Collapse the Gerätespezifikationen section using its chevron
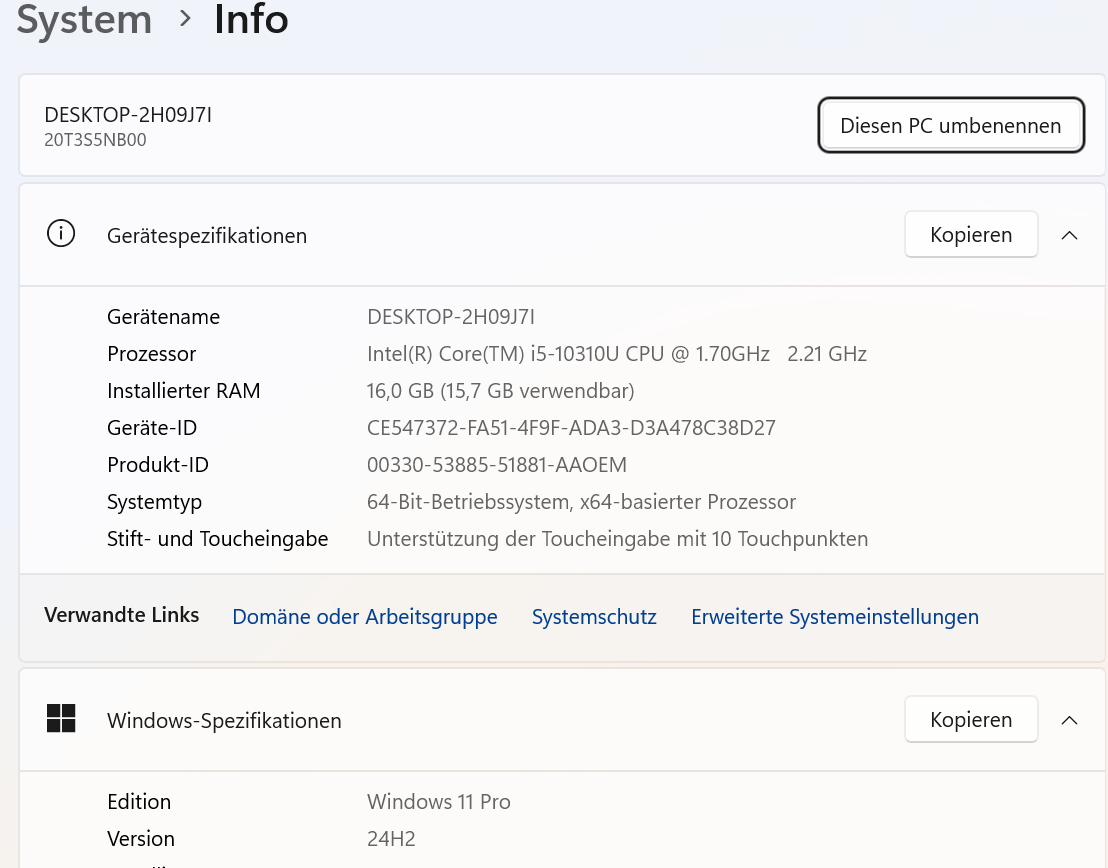The height and width of the screenshot is (868, 1108). [1069, 235]
